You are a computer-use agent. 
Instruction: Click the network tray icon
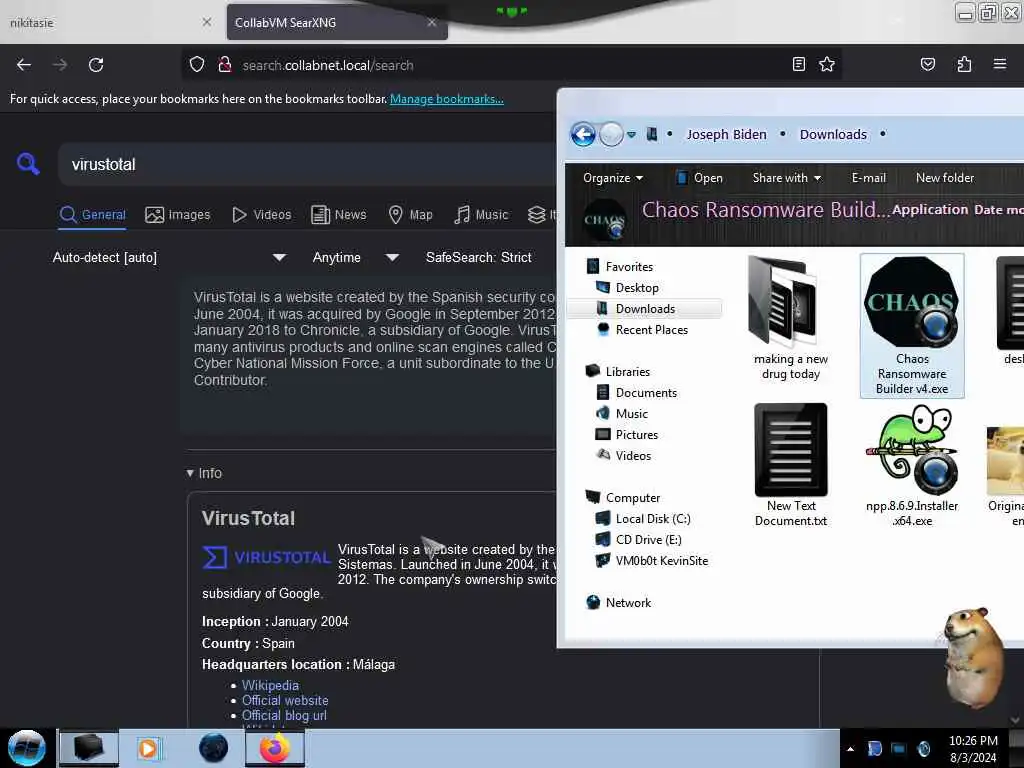[899, 748]
